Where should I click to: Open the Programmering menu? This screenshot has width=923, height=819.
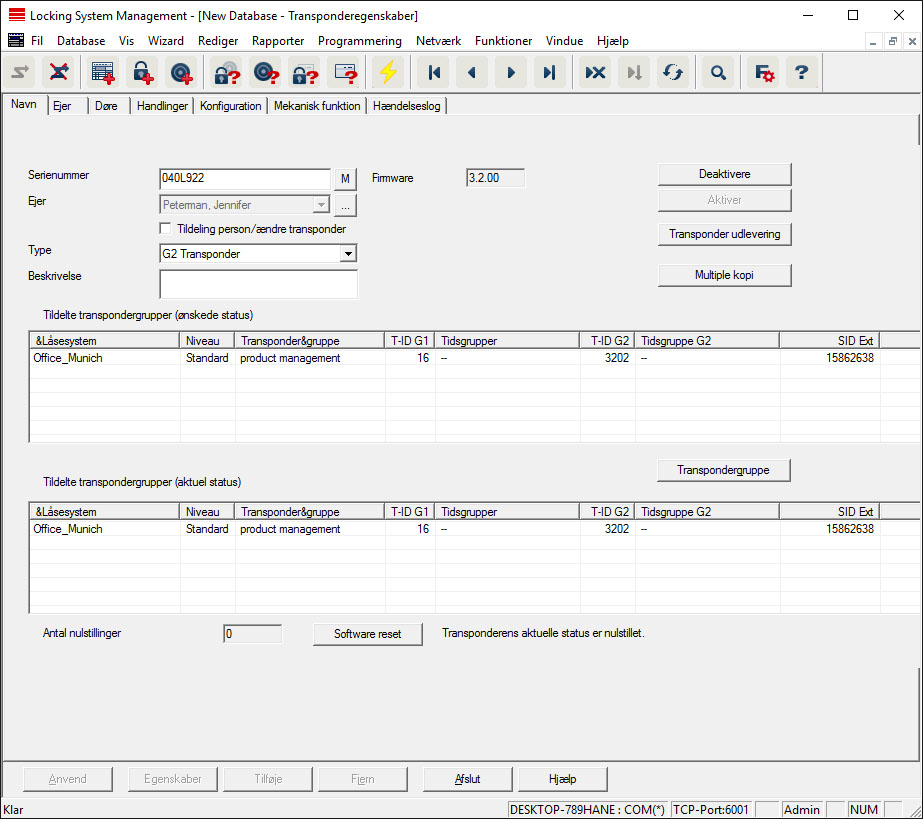(359, 41)
